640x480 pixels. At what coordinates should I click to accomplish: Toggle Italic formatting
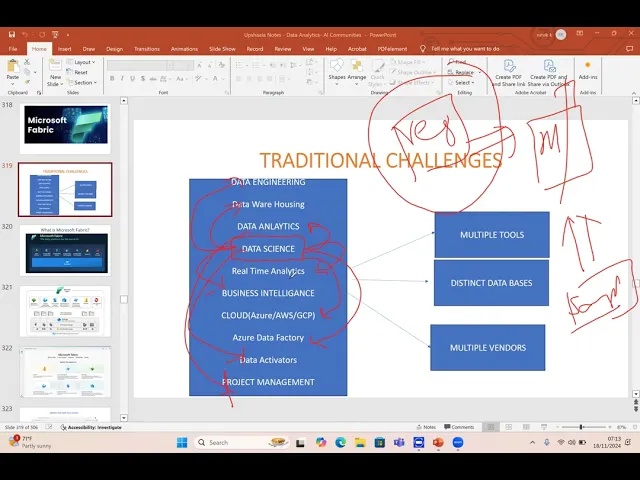point(122,78)
